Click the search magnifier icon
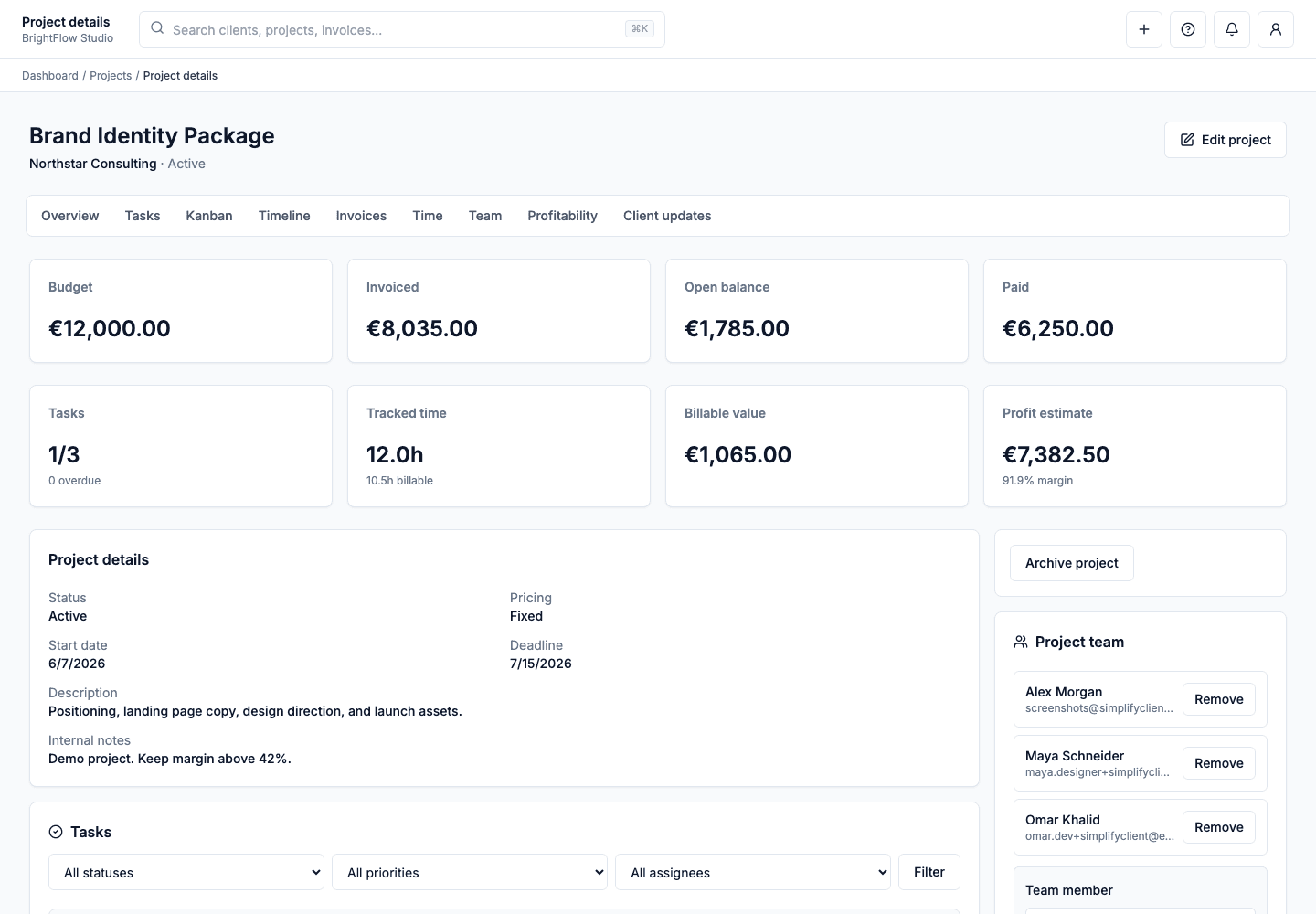This screenshot has width=1316, height=914. pyautogui.click(x=157, y=28)
